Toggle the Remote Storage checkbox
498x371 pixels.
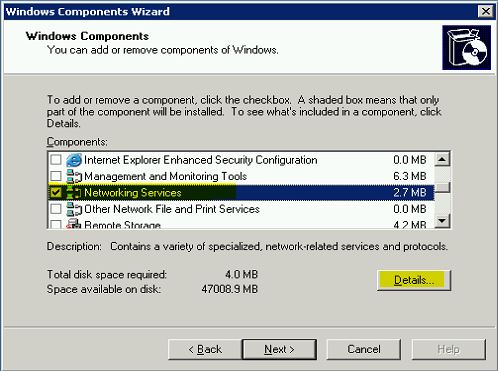coord(56,224)
